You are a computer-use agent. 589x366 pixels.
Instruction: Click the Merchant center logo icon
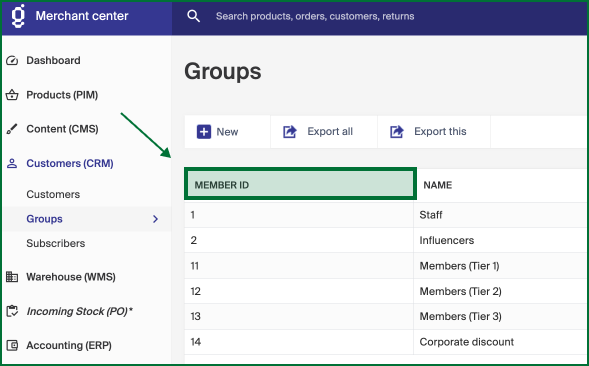click(18, 16)
